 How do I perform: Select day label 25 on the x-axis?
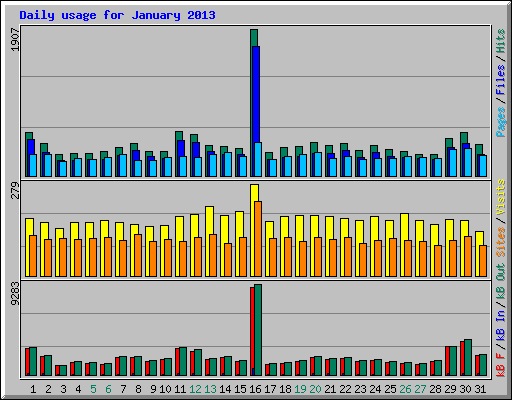(x=390, y=389)
